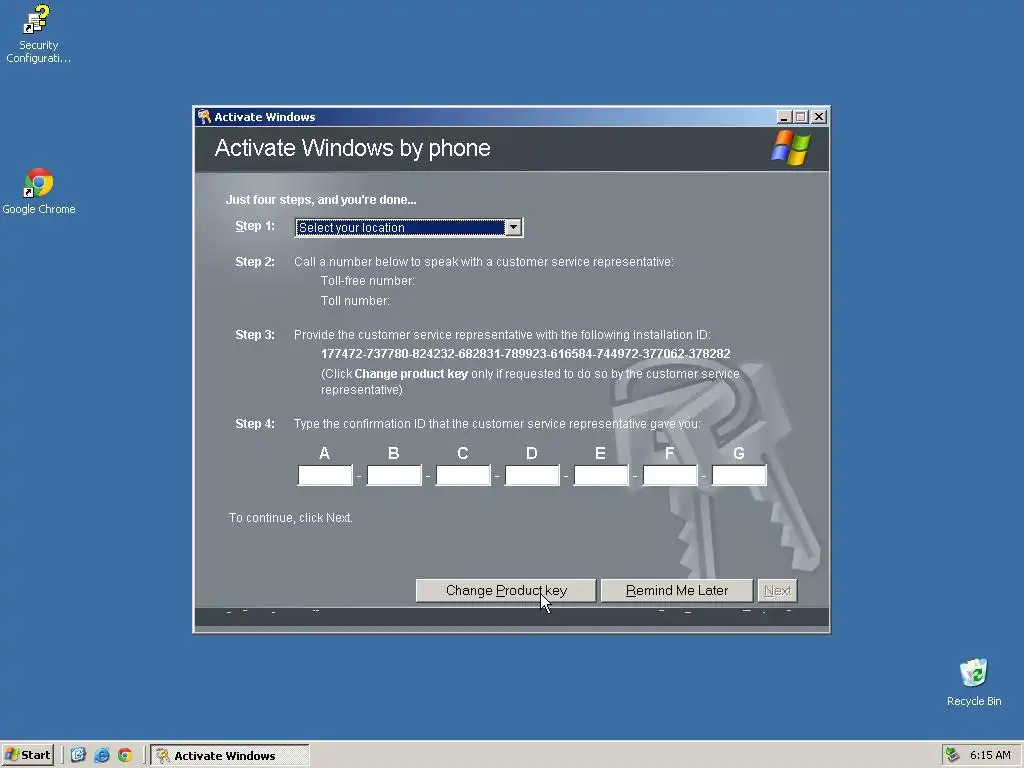Click the location dropdown arrow button
The height and width of the screenshot is (768, 1024).
513,227
